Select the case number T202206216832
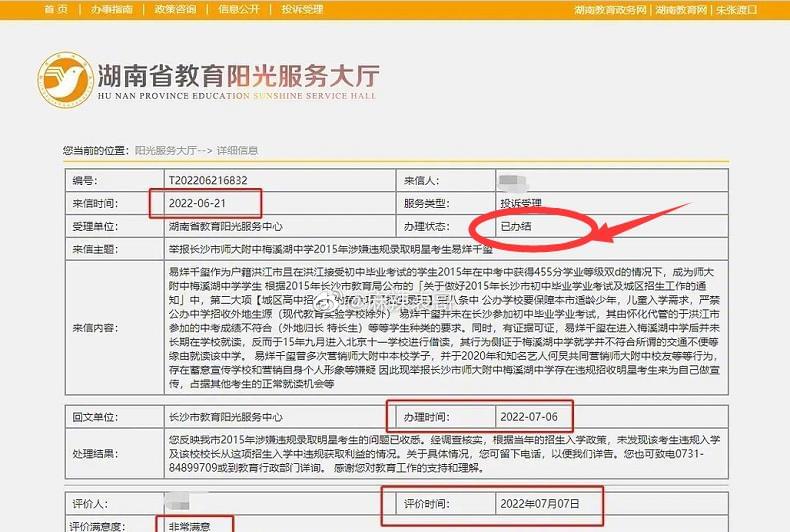 208,180
